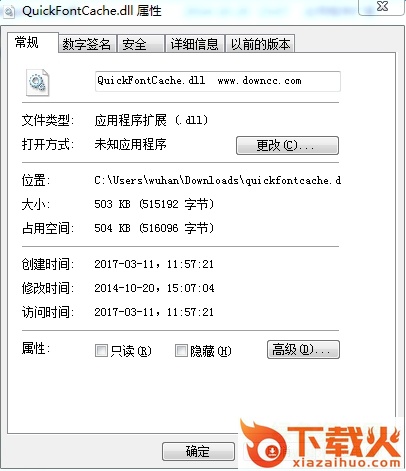
Task: Click the location path text
Action: point(218,180)
